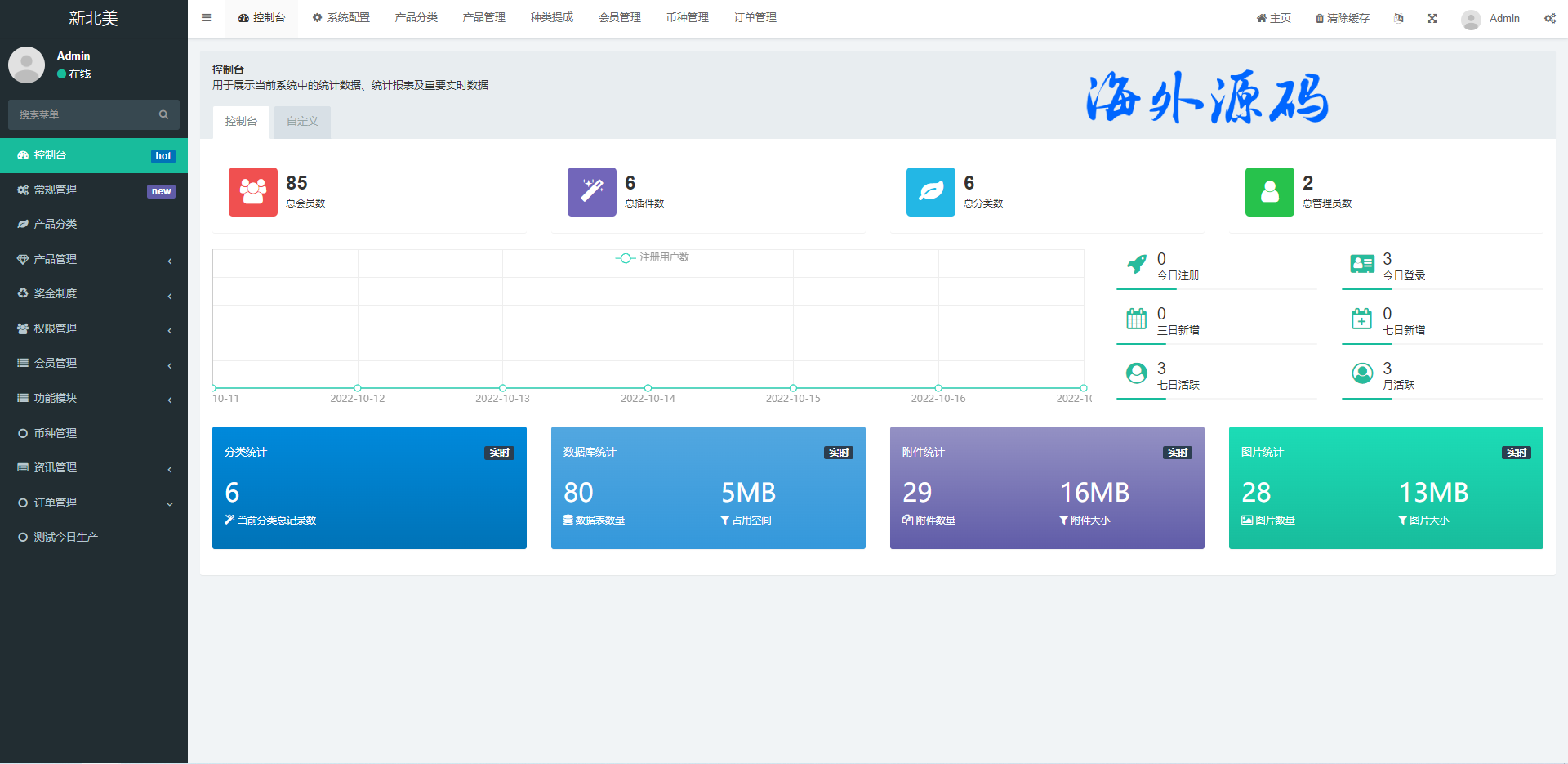Toggle the sidebar hamburger menu icon
Image resolution: width=1568 pixels, height=764 pixels.
(207, 18)
